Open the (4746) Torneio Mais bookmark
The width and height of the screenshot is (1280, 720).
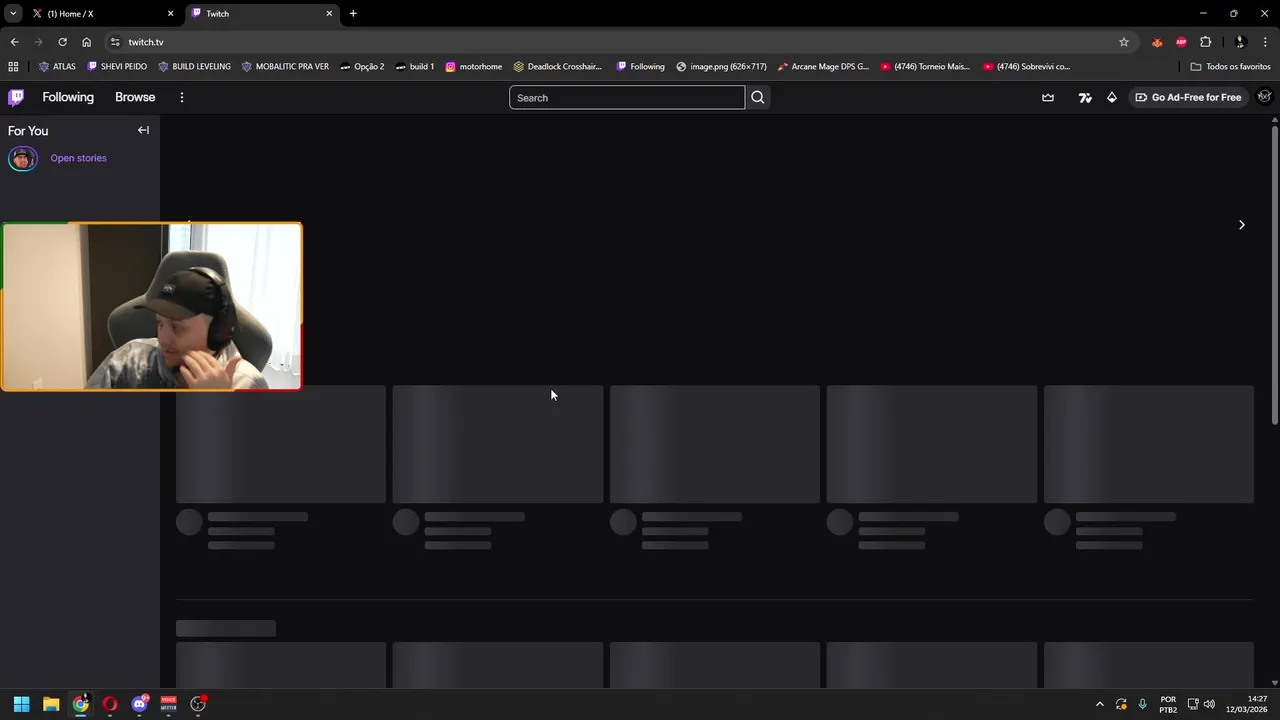pyautogui.click(x=925, y=67)
